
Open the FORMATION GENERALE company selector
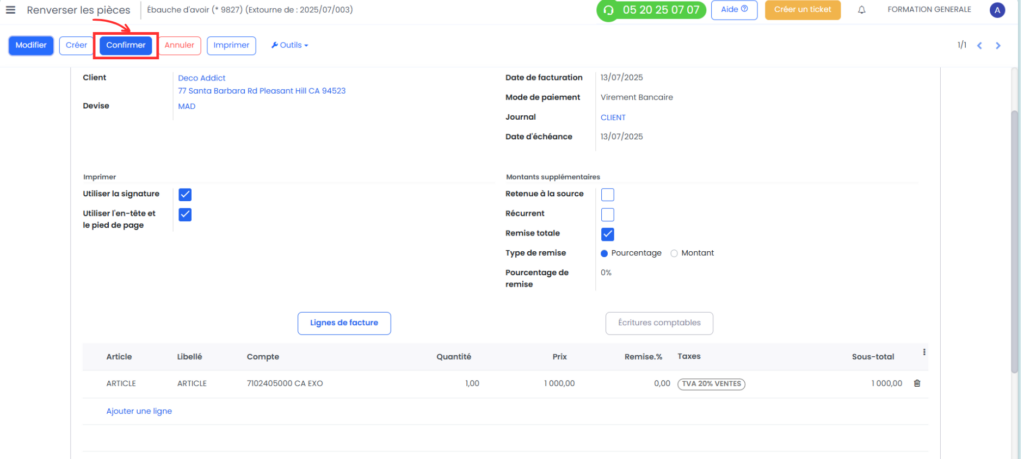(x=929, y=10)
